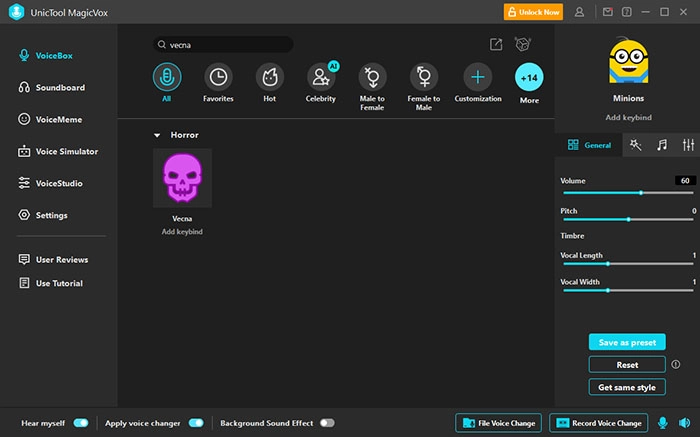This screenshot has width=700, height=437.
Task: Click the Pitch slider track
Action: click(x=627, y=219)
